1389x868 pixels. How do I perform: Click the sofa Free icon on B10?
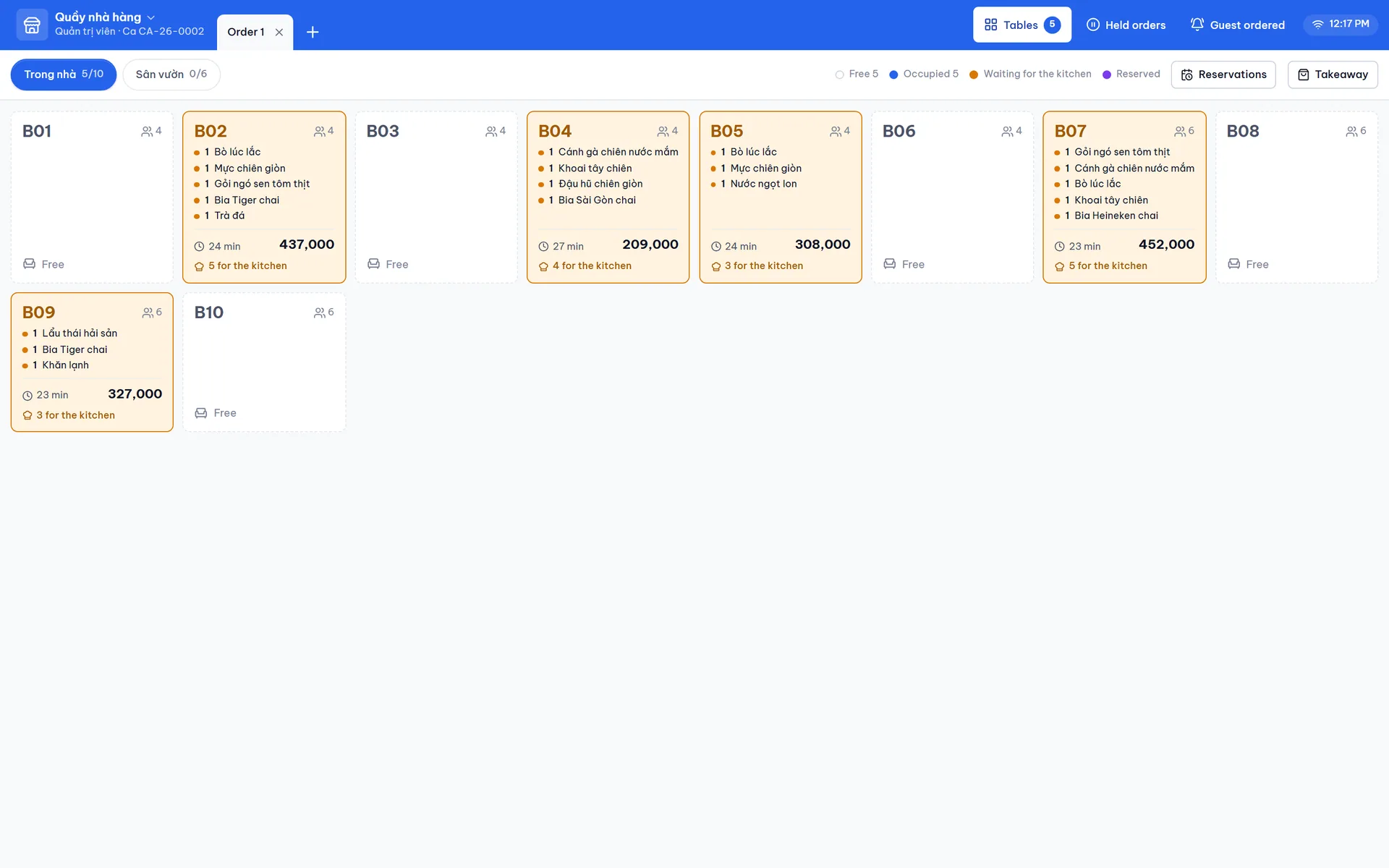(201, 413)
